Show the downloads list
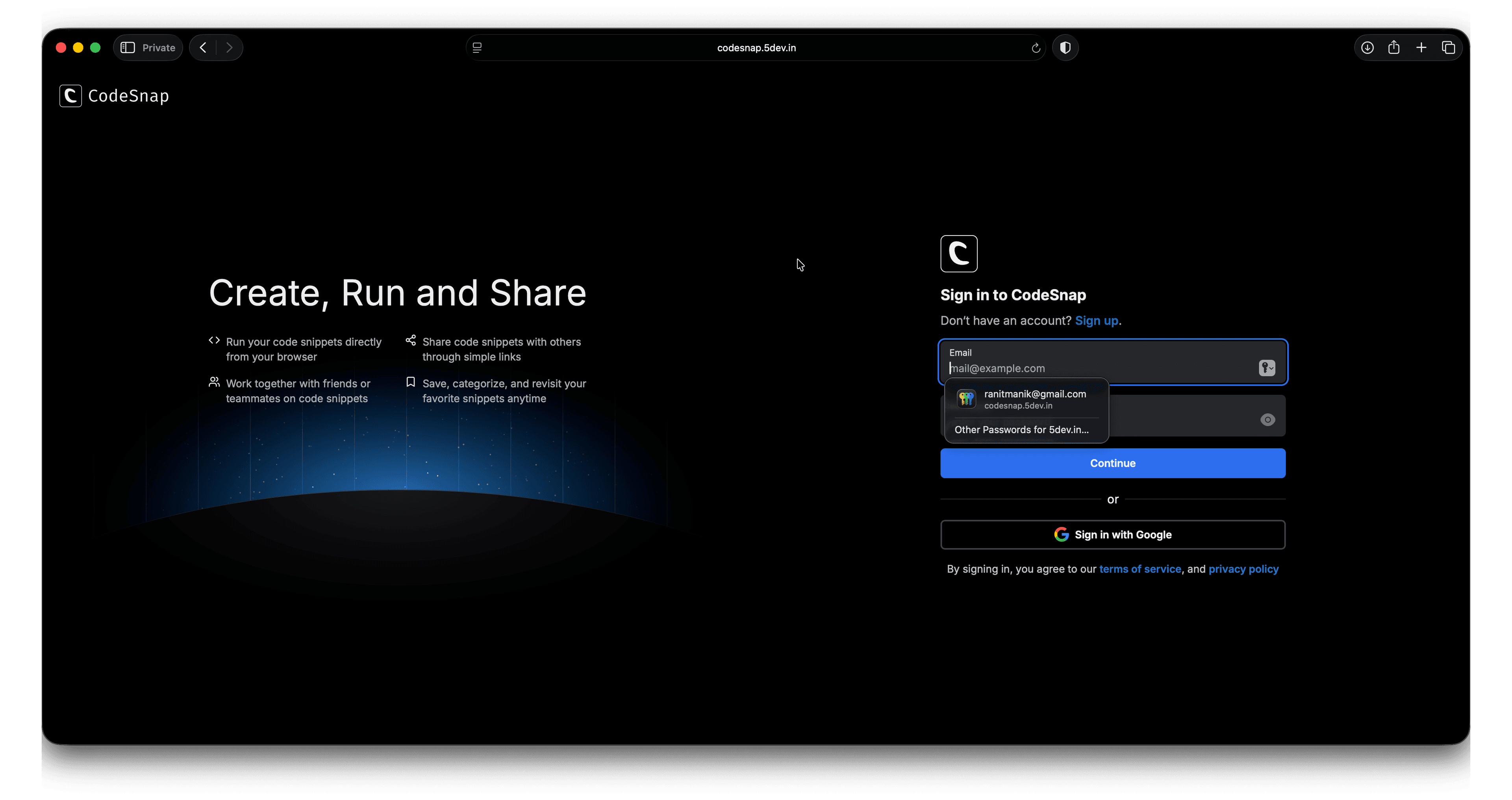 click(1367, 48)
